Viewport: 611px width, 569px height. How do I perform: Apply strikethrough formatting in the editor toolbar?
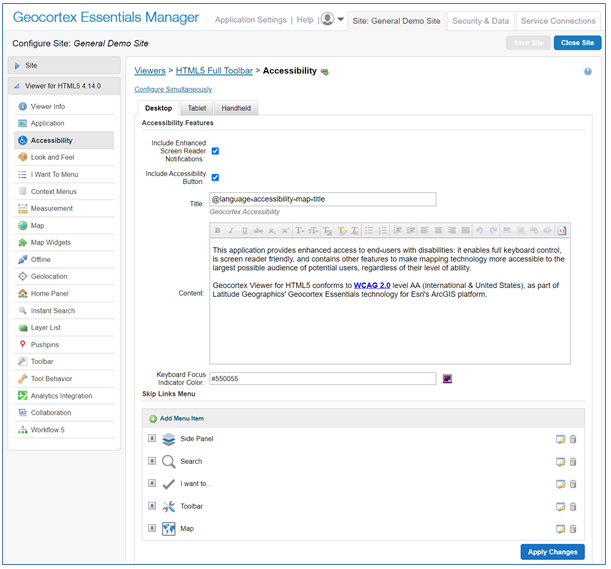tap(258, 230)
